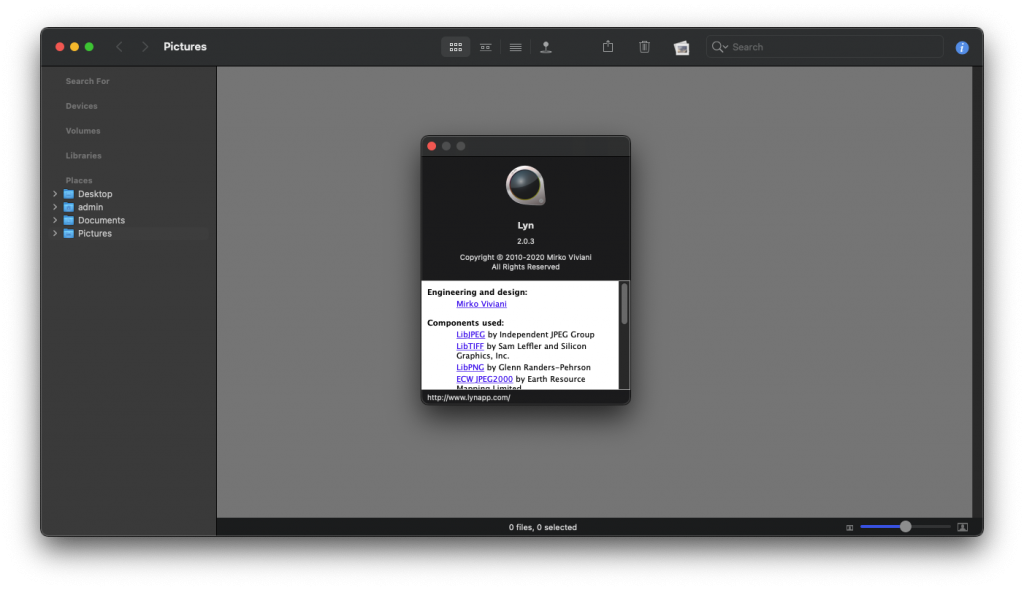This screenshot has width=1024, height=590.
Task: Adjust the thumbnail size slider
Action: [905, 527]
